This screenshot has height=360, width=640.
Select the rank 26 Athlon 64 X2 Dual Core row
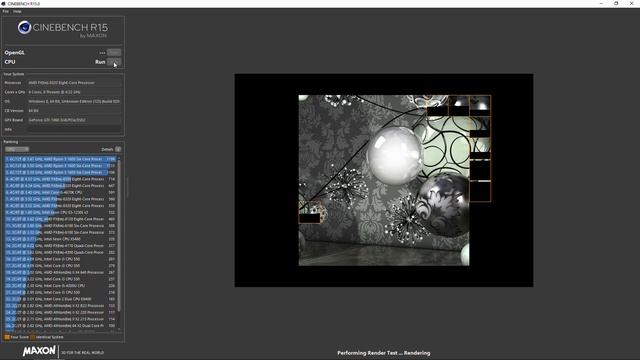(60, 326)
